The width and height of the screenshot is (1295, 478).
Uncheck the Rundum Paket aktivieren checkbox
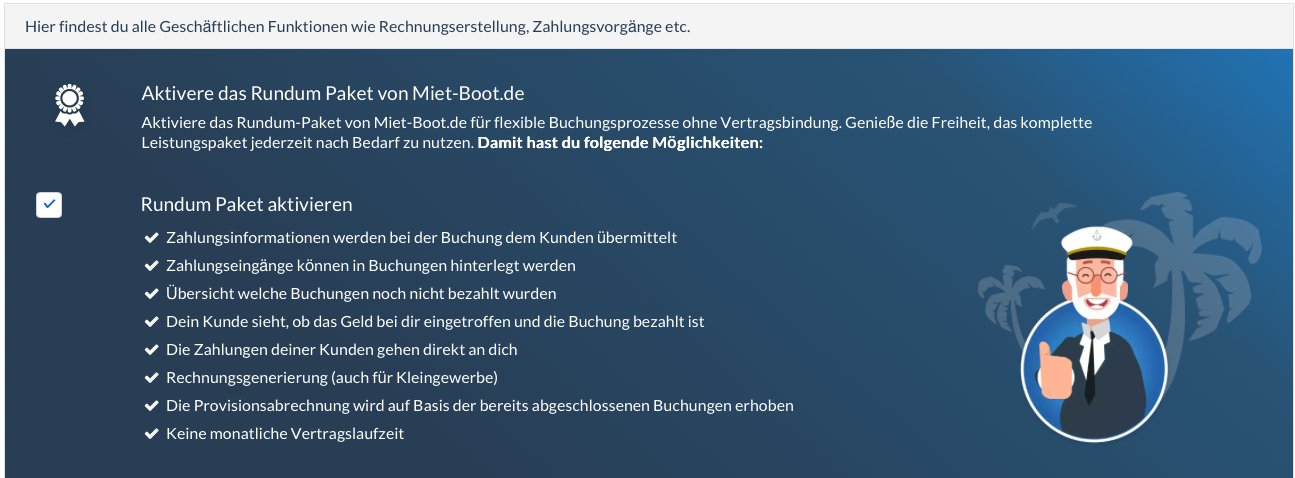49,205
